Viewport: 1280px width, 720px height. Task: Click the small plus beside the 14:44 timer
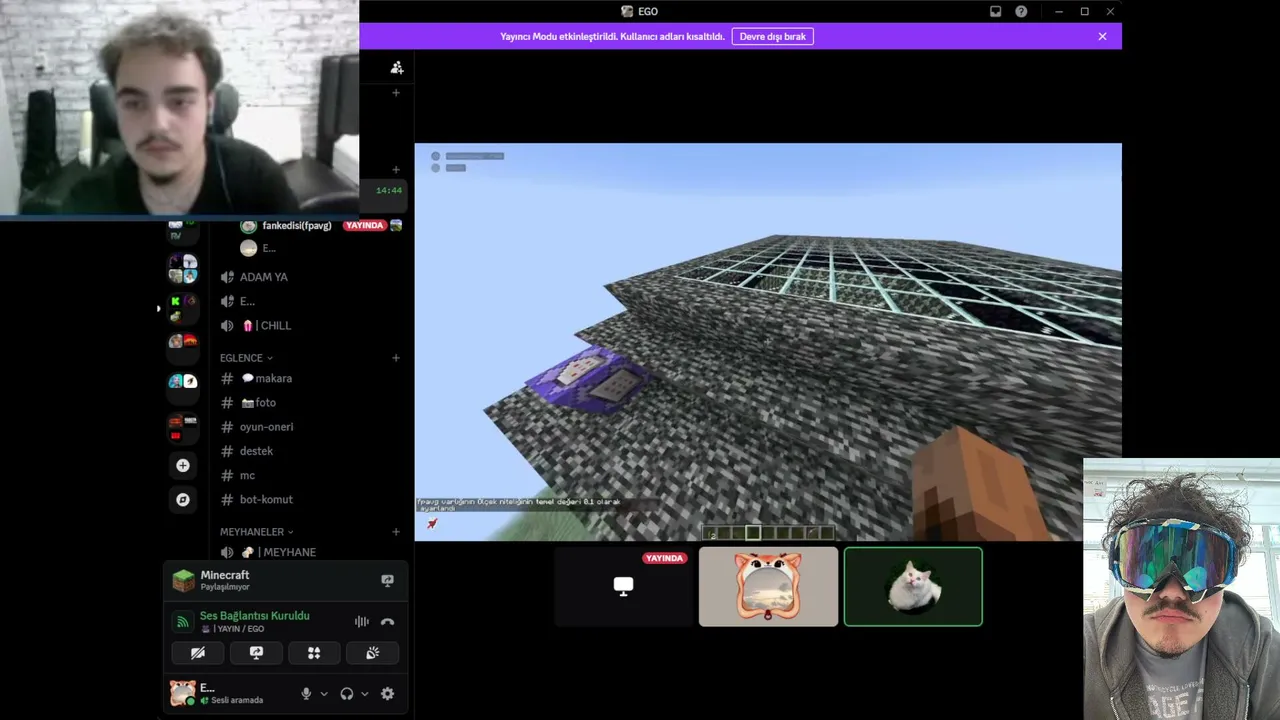396,170
